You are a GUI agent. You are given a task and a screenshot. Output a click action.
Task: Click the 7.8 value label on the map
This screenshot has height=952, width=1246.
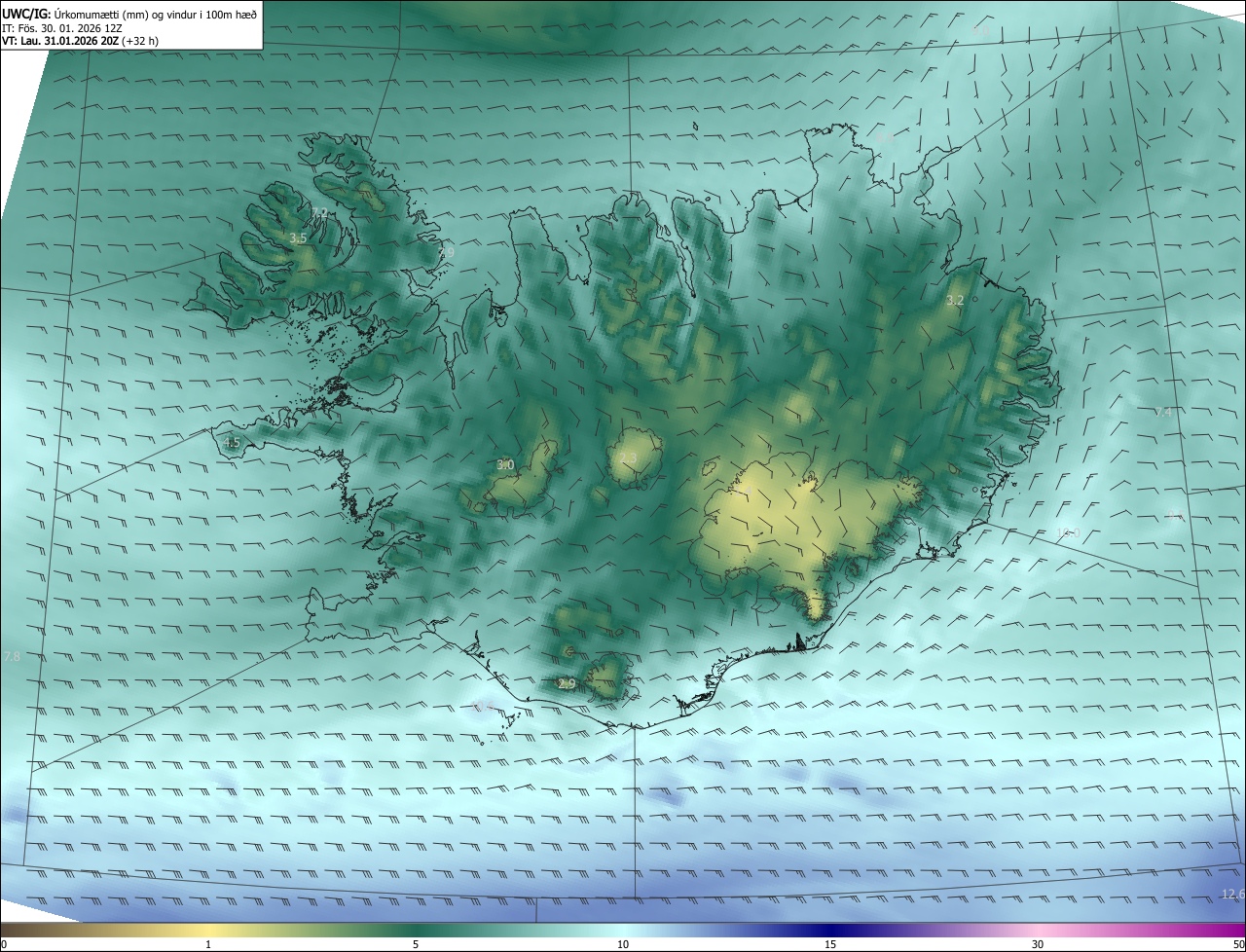(12, 657)
